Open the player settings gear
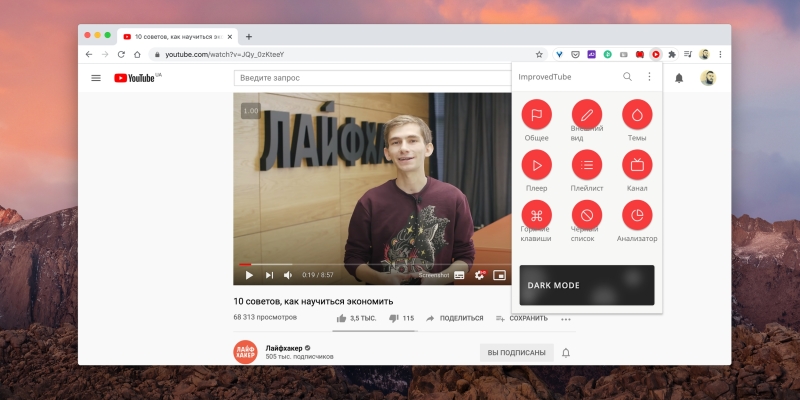The image size is (800, 400). point(480,275)
